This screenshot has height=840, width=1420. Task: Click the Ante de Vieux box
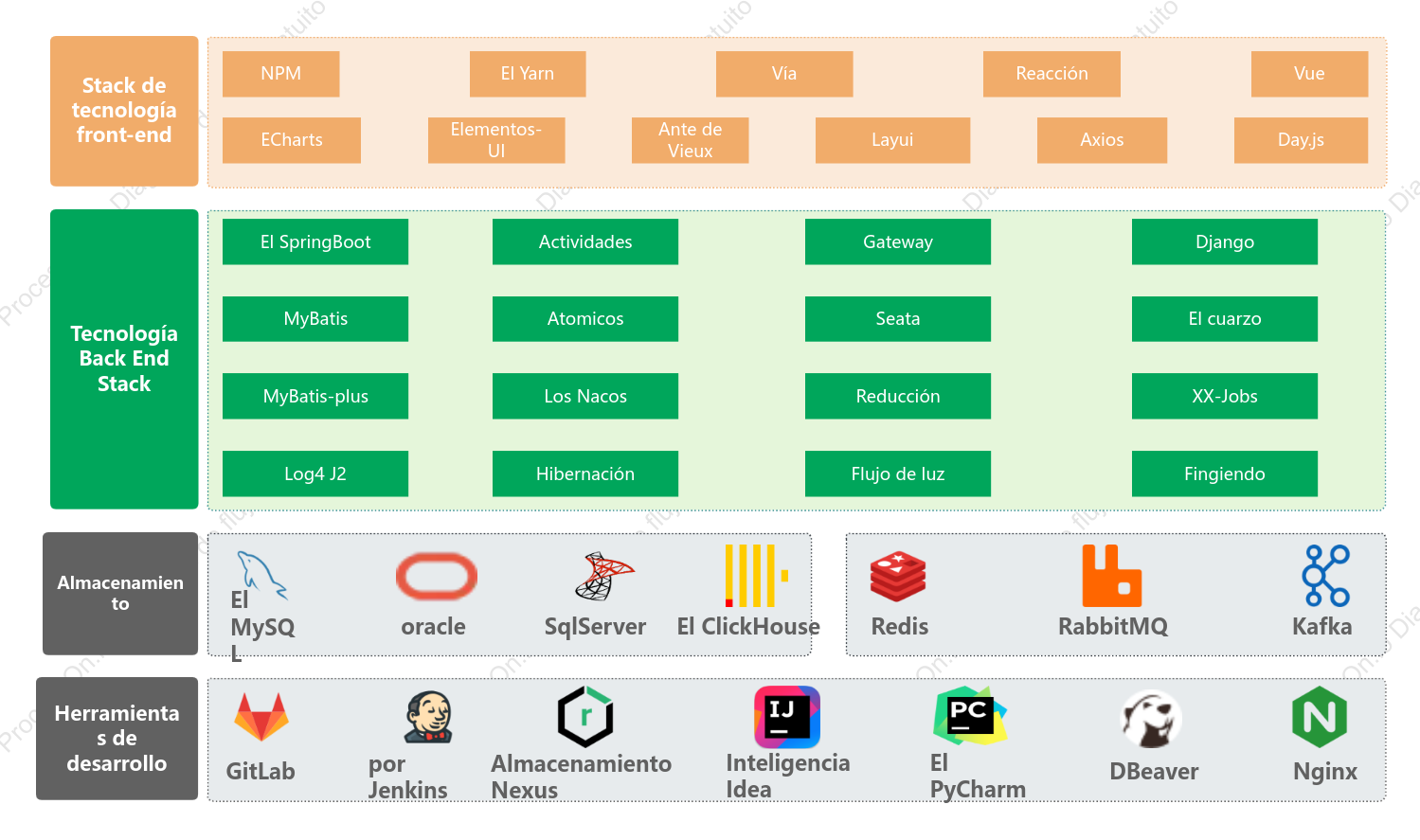click(691, 140)
